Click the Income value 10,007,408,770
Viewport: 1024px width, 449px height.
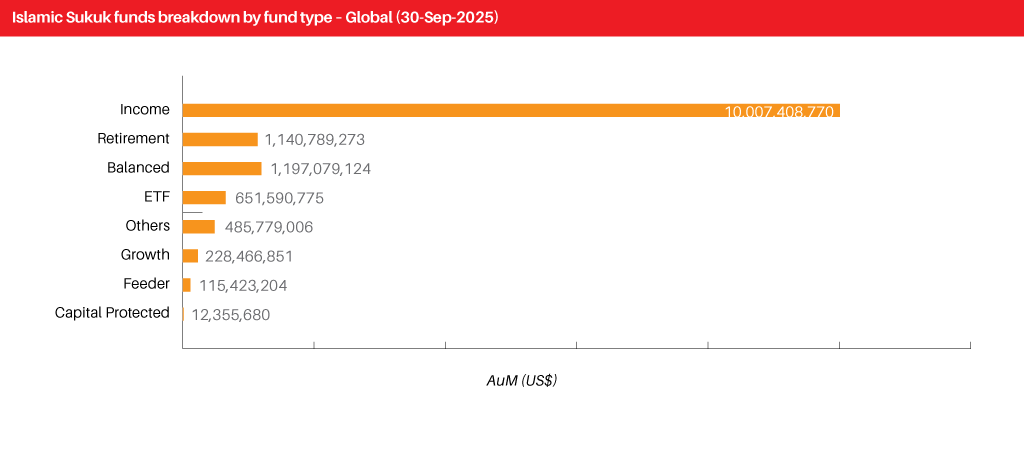point(779,112)
